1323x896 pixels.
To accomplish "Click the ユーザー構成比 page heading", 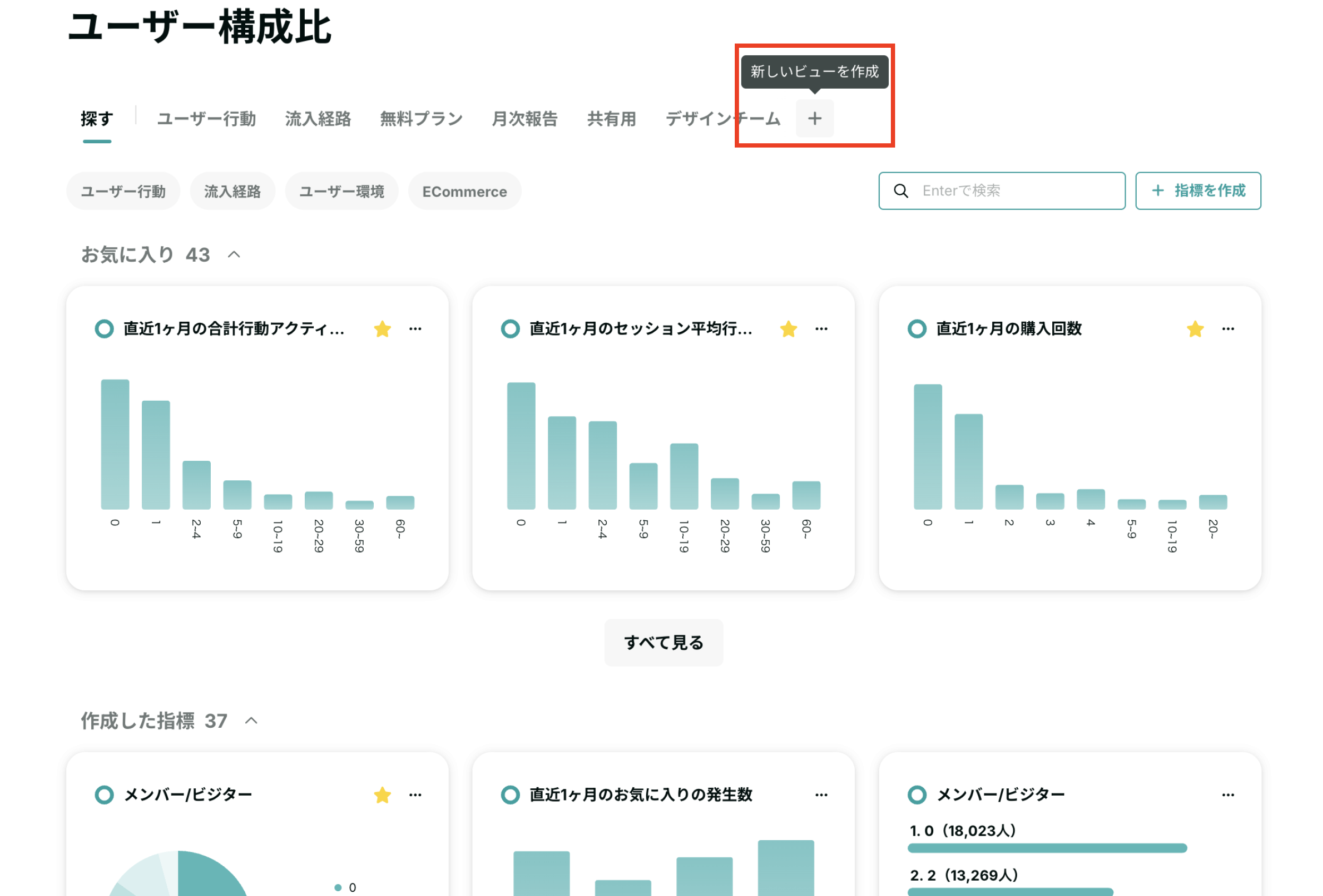I will click(200, 27).
